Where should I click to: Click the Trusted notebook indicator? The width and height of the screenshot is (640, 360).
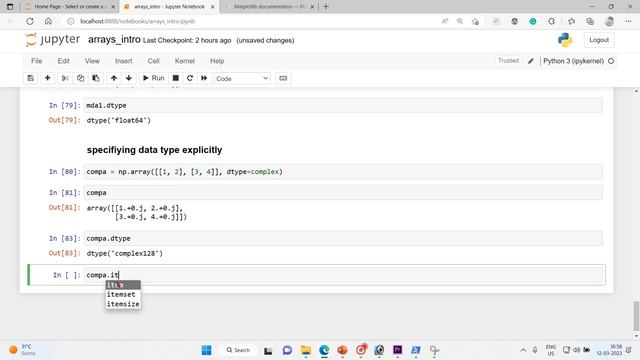(x=508, y=60)
